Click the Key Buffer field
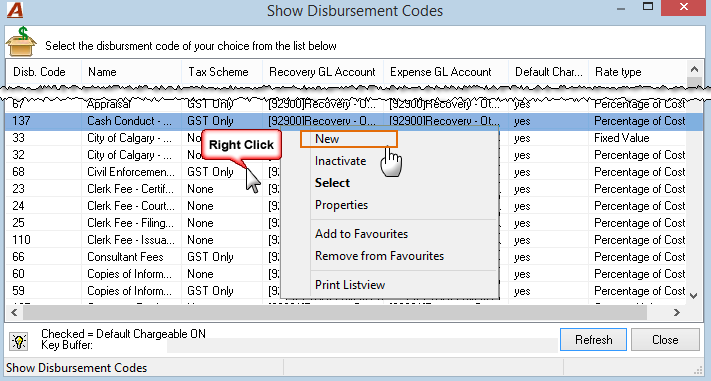Viewport: 711px width, 381px height. click(x=362, y=345)
